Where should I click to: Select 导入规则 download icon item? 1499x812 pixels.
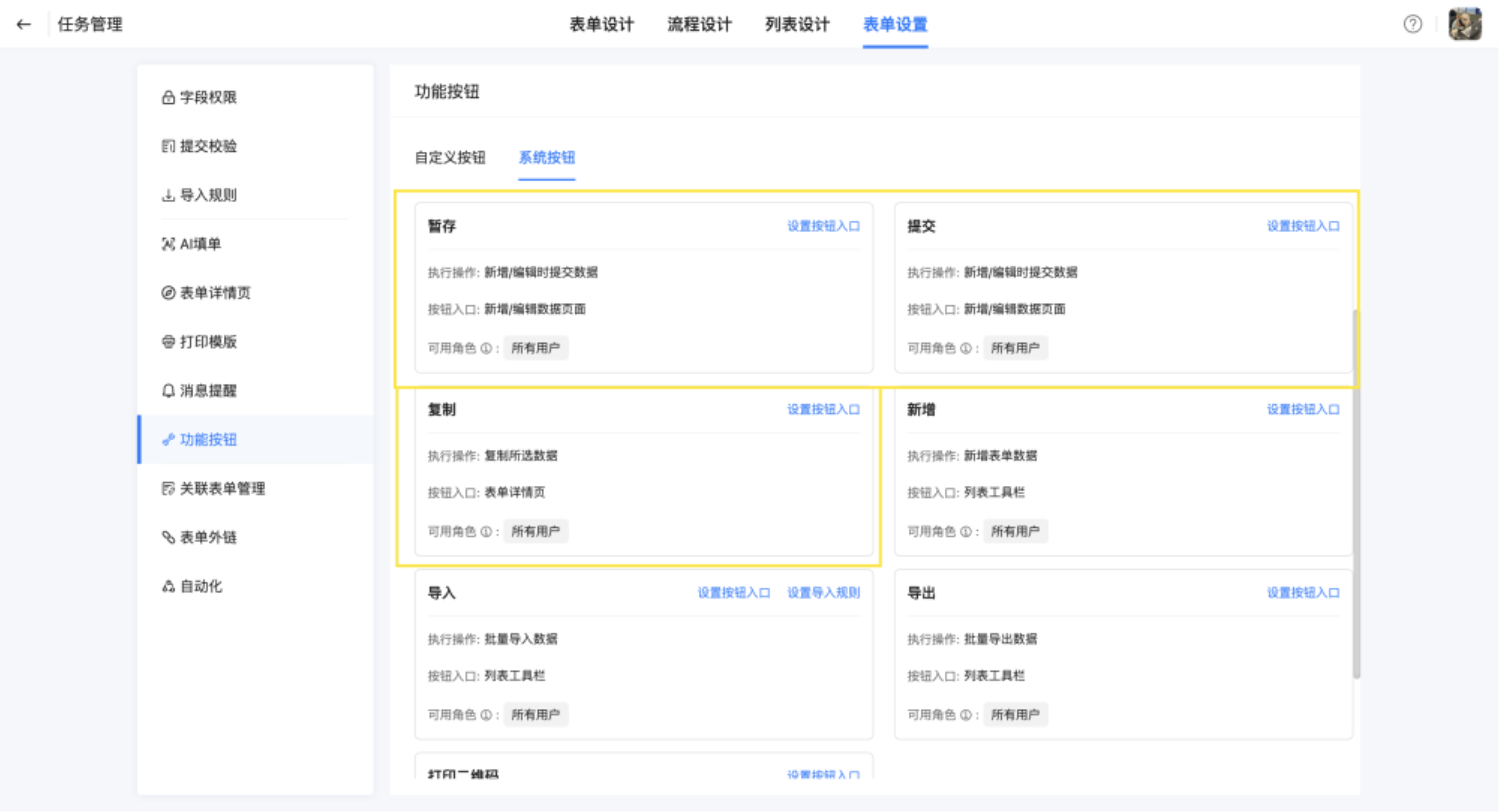point(200,195)
